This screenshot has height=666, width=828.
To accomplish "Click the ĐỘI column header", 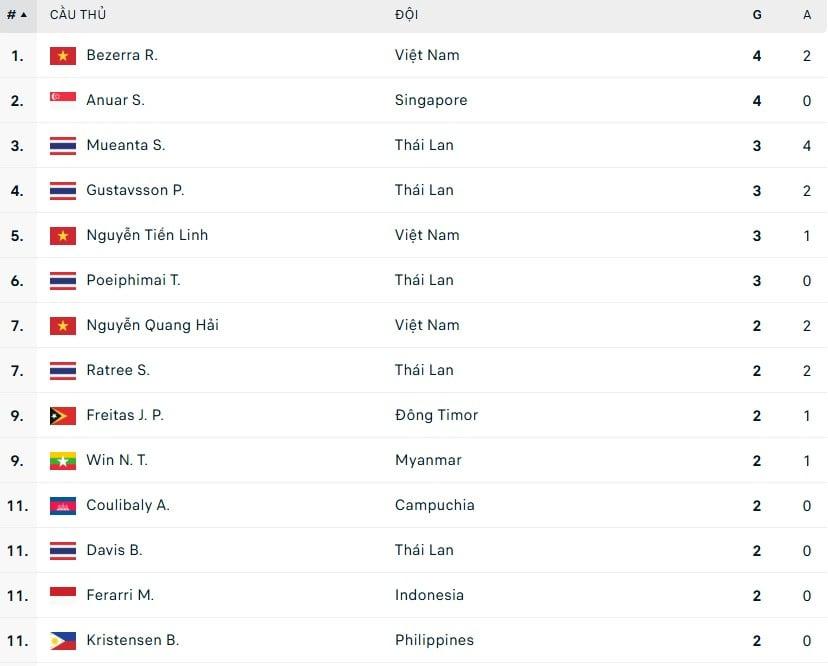I will 407,15.
